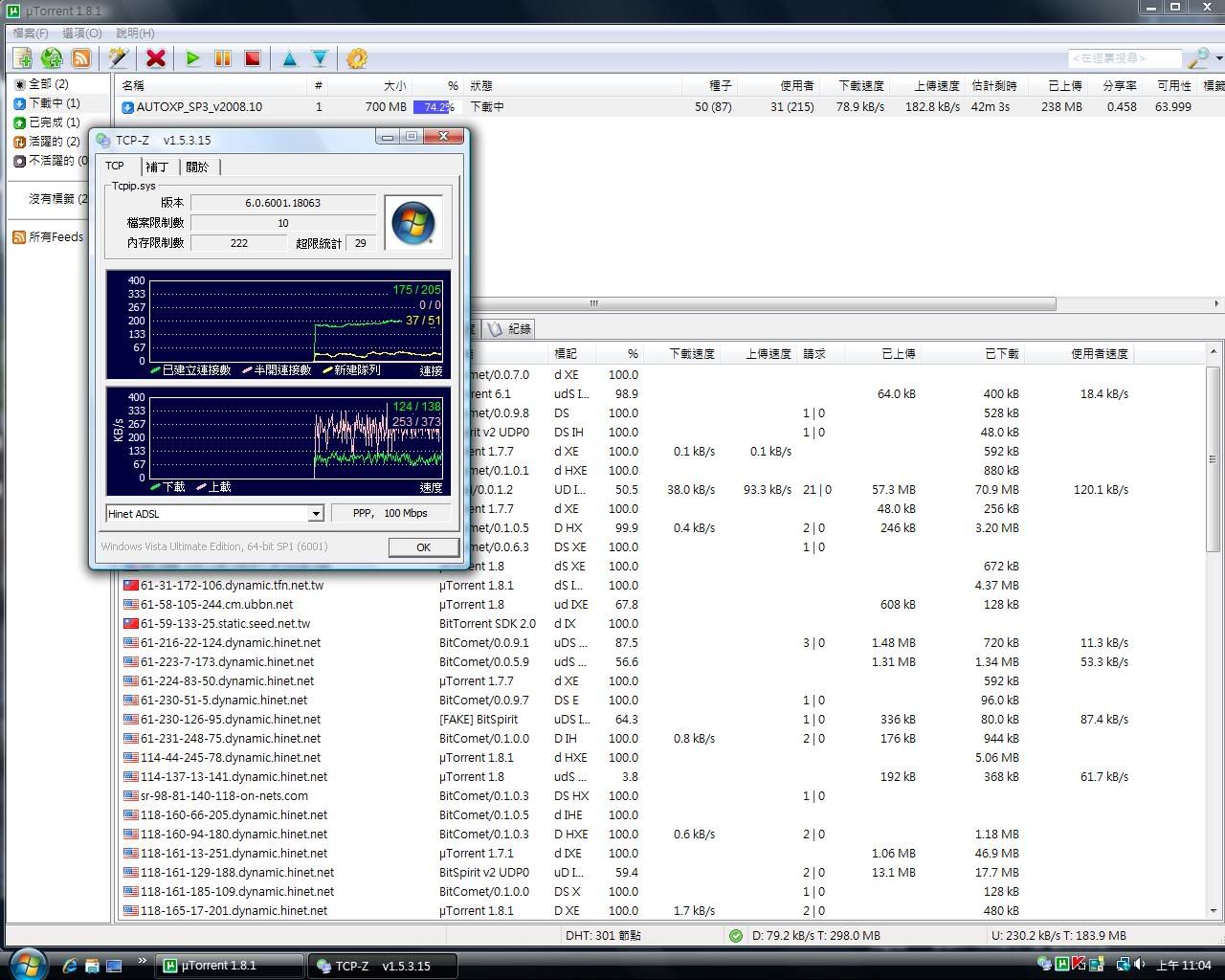Click the toolbar search input field
The height and width of the screenshot is (980, 1225).
[1125, 58]
